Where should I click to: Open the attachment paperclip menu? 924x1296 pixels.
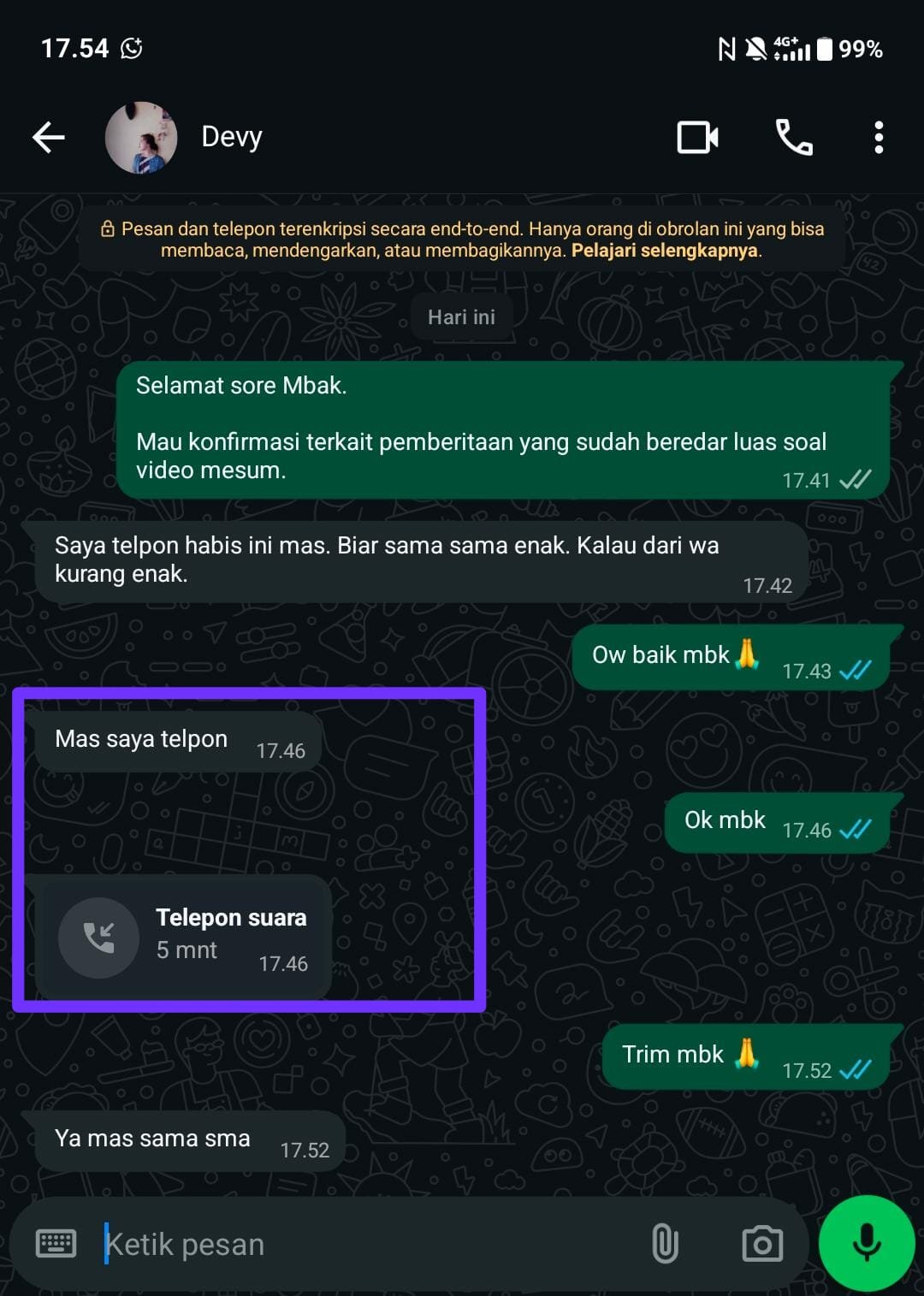pos(665,1244)
